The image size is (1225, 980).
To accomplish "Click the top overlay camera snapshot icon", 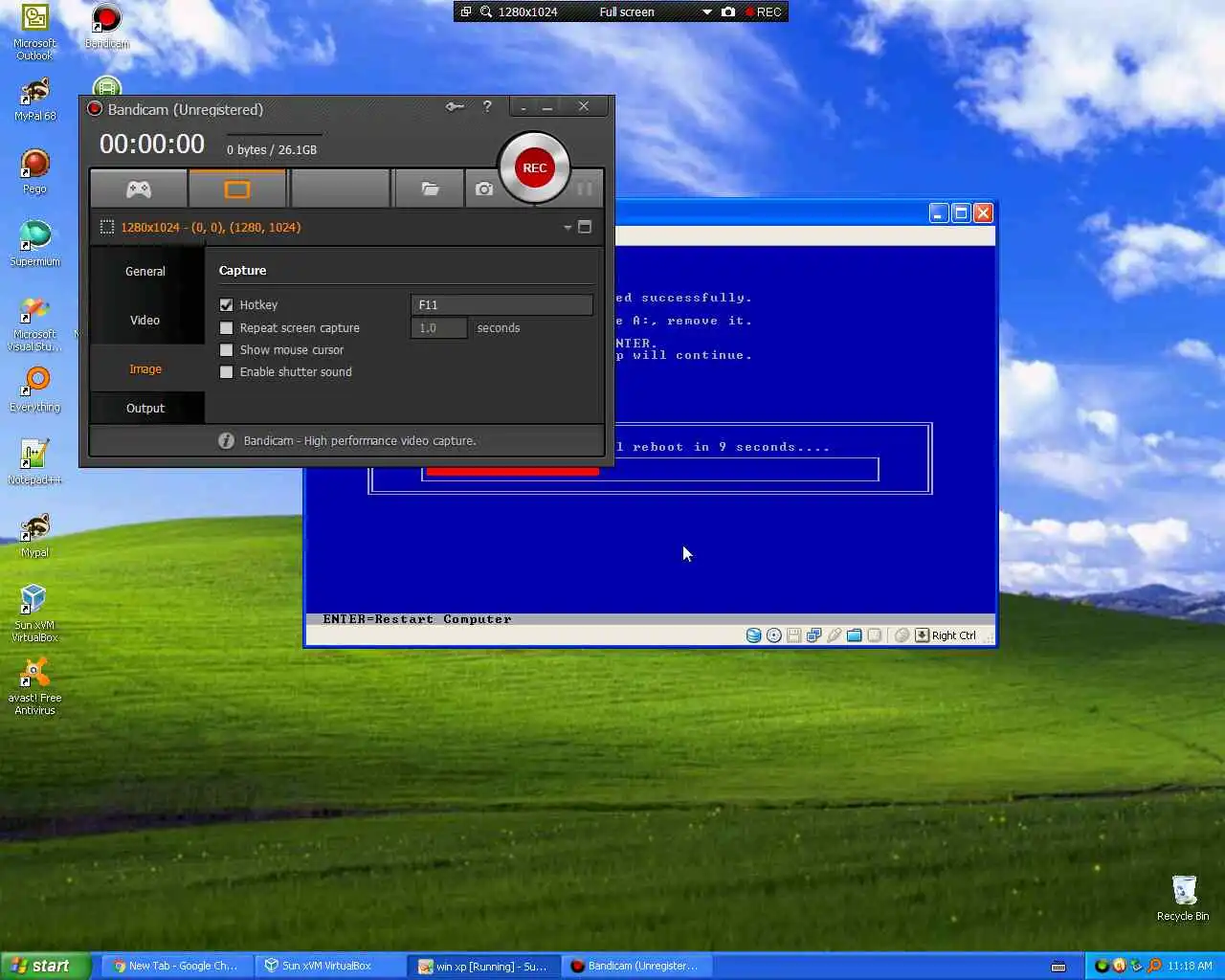I will coord(728,12).
